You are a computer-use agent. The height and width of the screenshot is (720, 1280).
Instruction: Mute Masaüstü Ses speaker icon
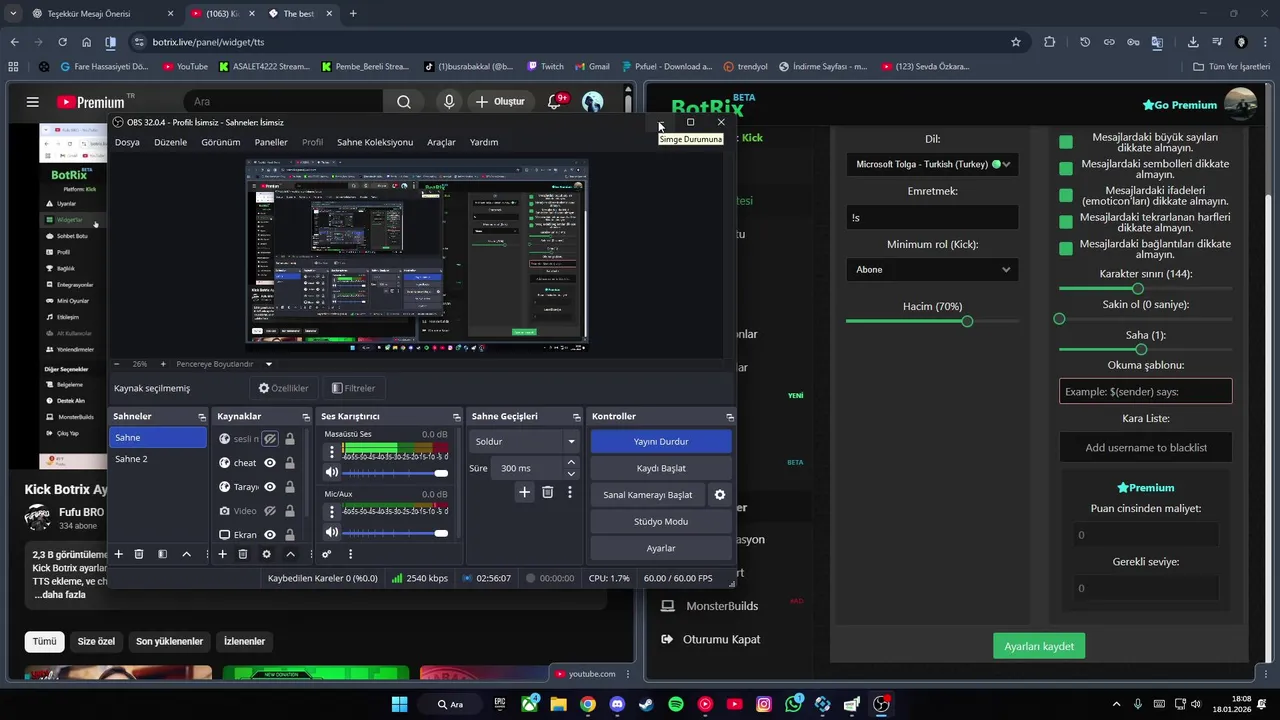[332, 473]
